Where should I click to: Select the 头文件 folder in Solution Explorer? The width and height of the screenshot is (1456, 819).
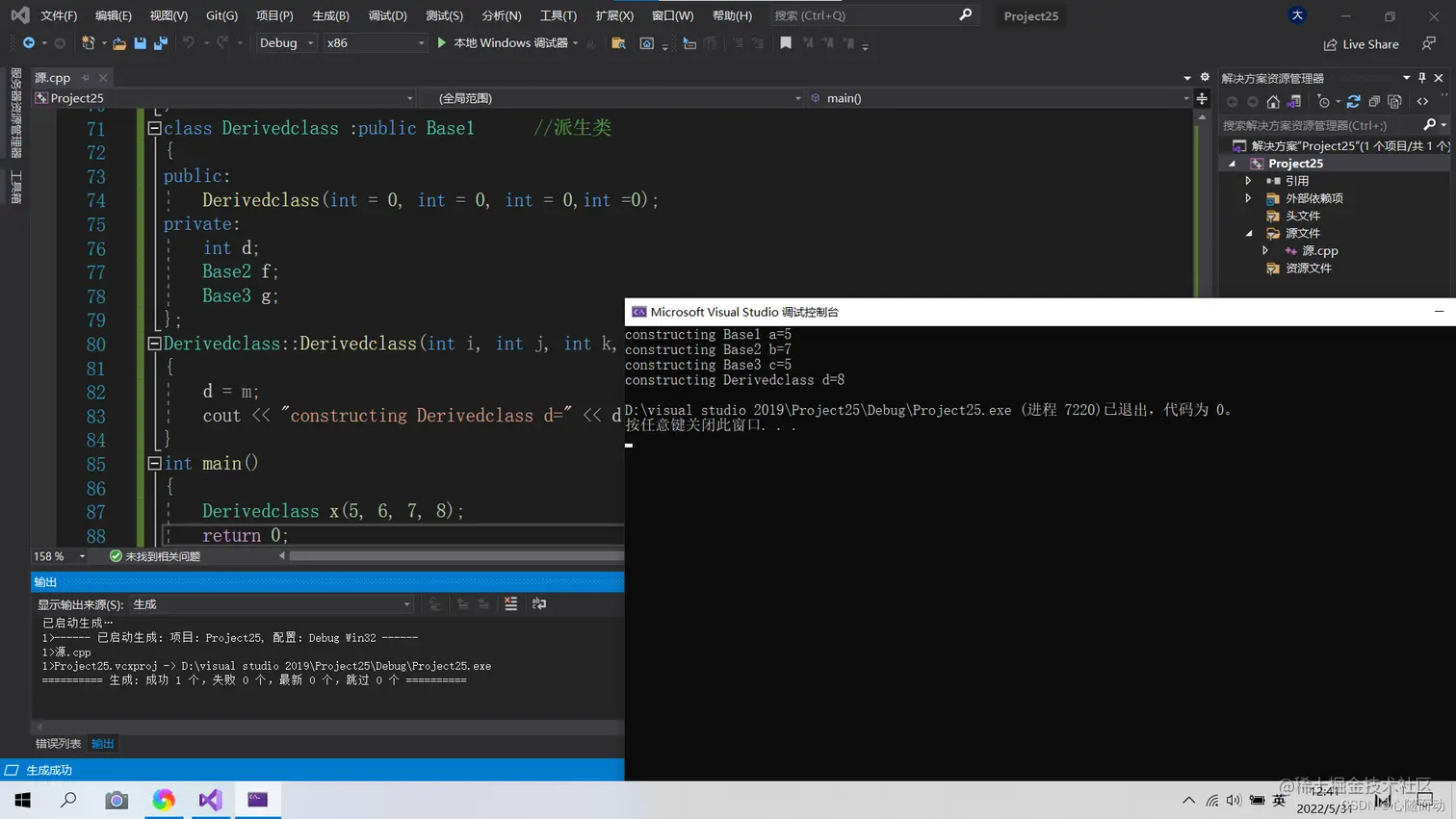pyautogui.click(x=1302, y=216)
